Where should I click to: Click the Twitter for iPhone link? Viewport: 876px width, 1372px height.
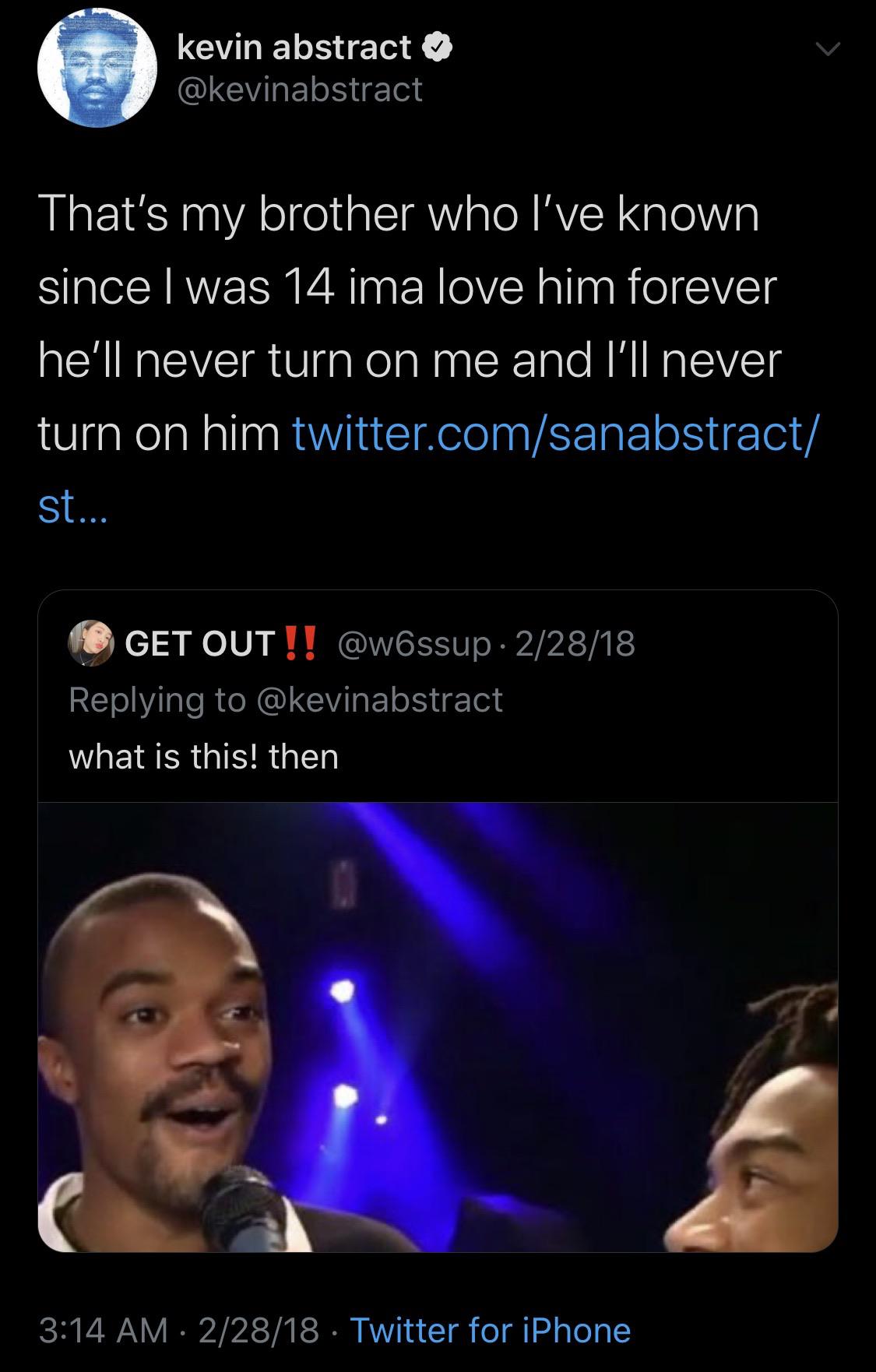(x=491, y=1330)
